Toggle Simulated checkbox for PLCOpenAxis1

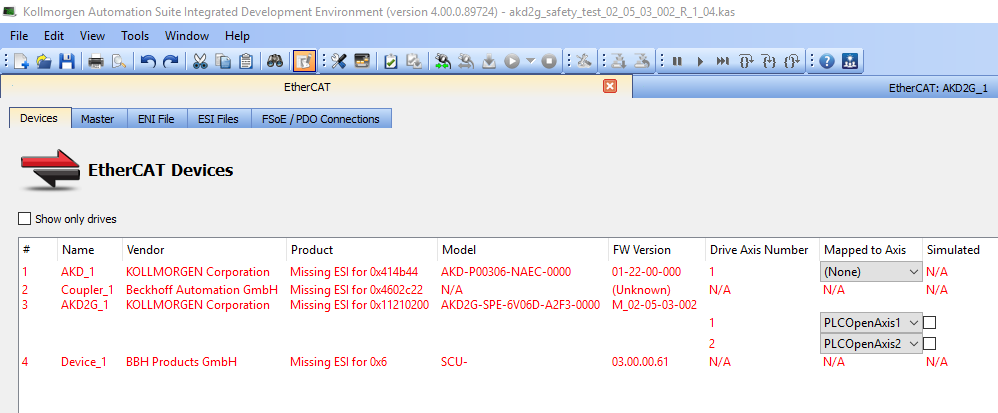[930, 323]
